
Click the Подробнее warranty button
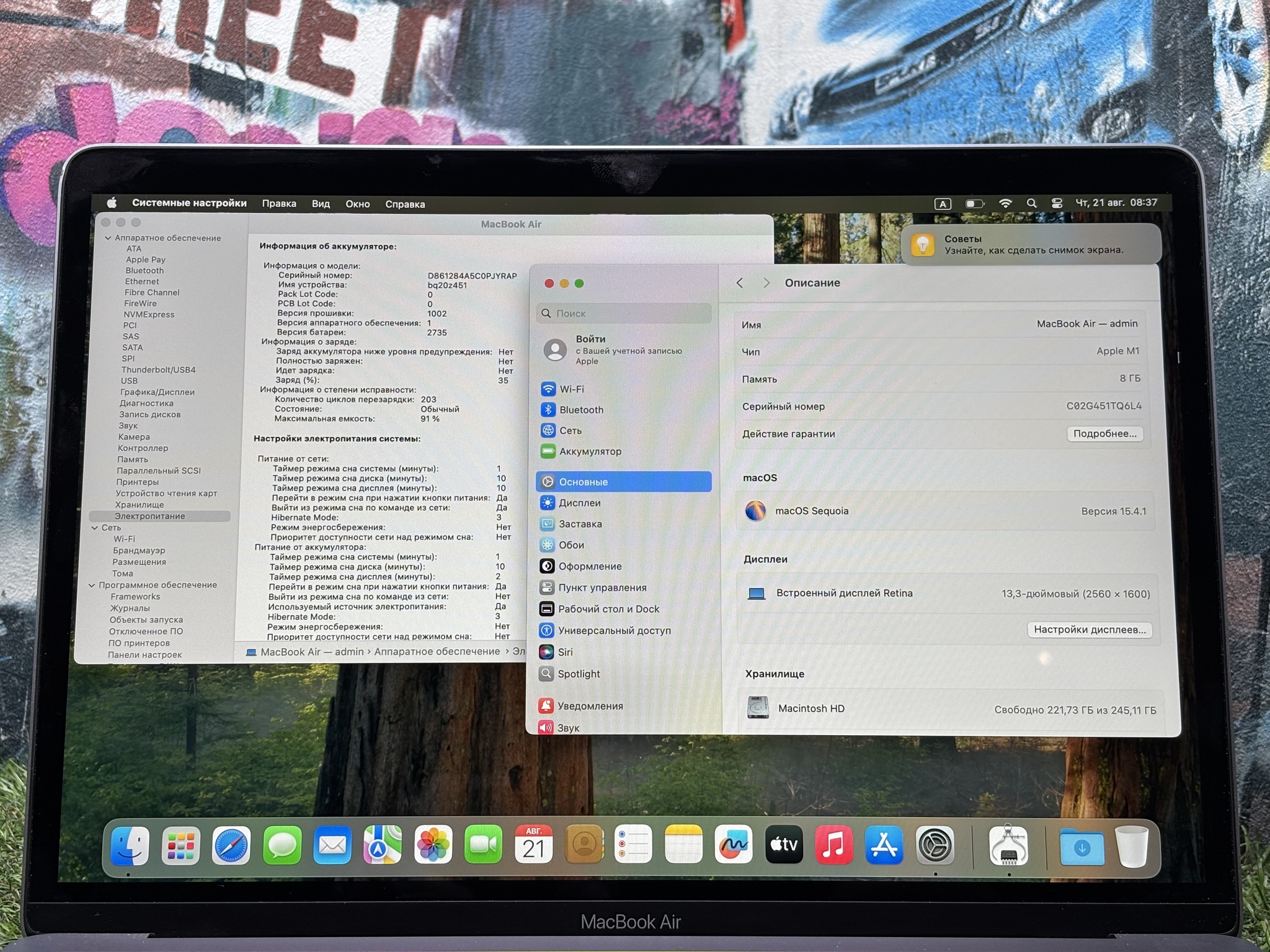[1104, 434]
